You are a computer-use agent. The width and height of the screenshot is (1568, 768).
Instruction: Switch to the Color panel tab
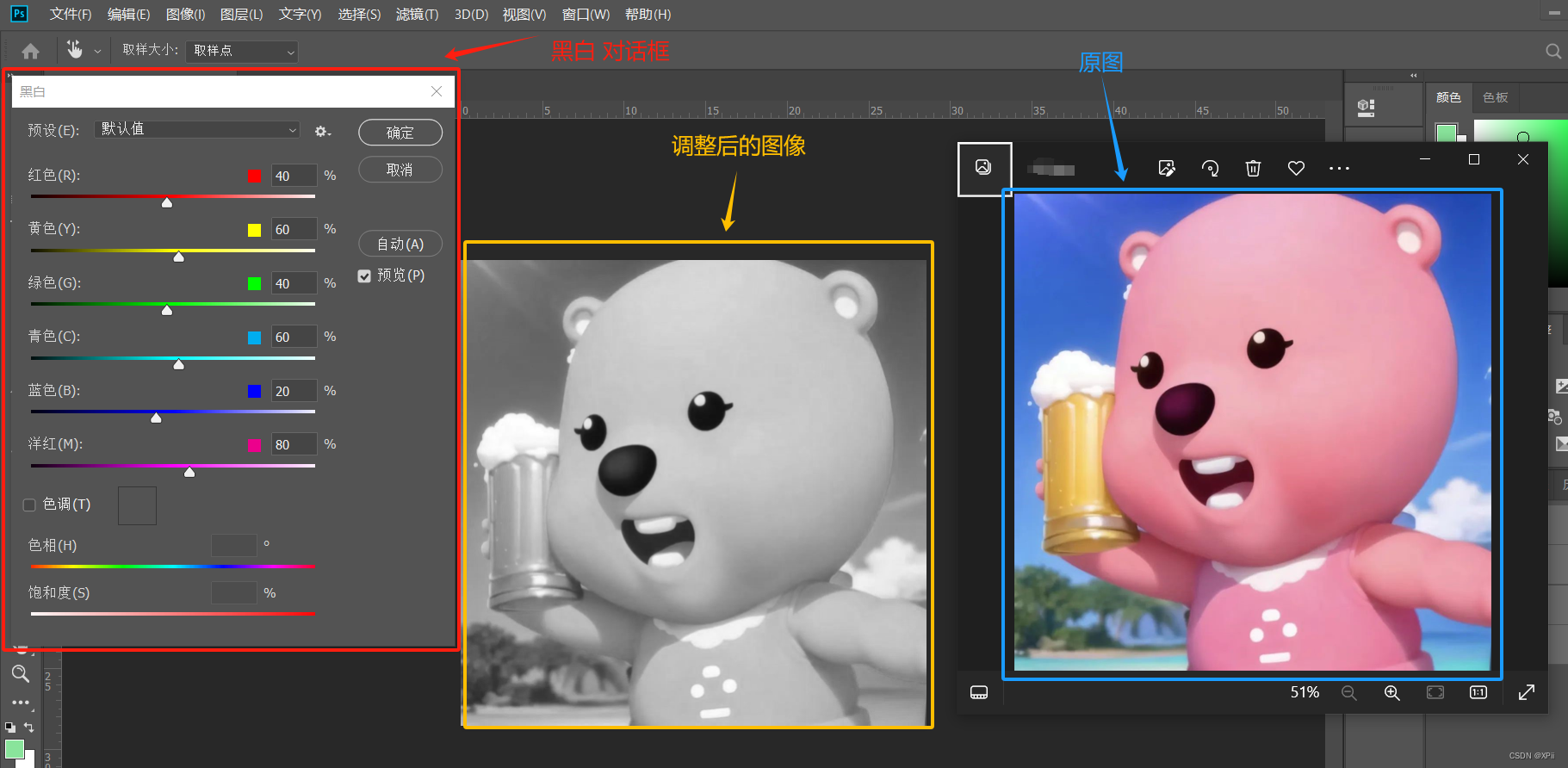point(1448,97)
